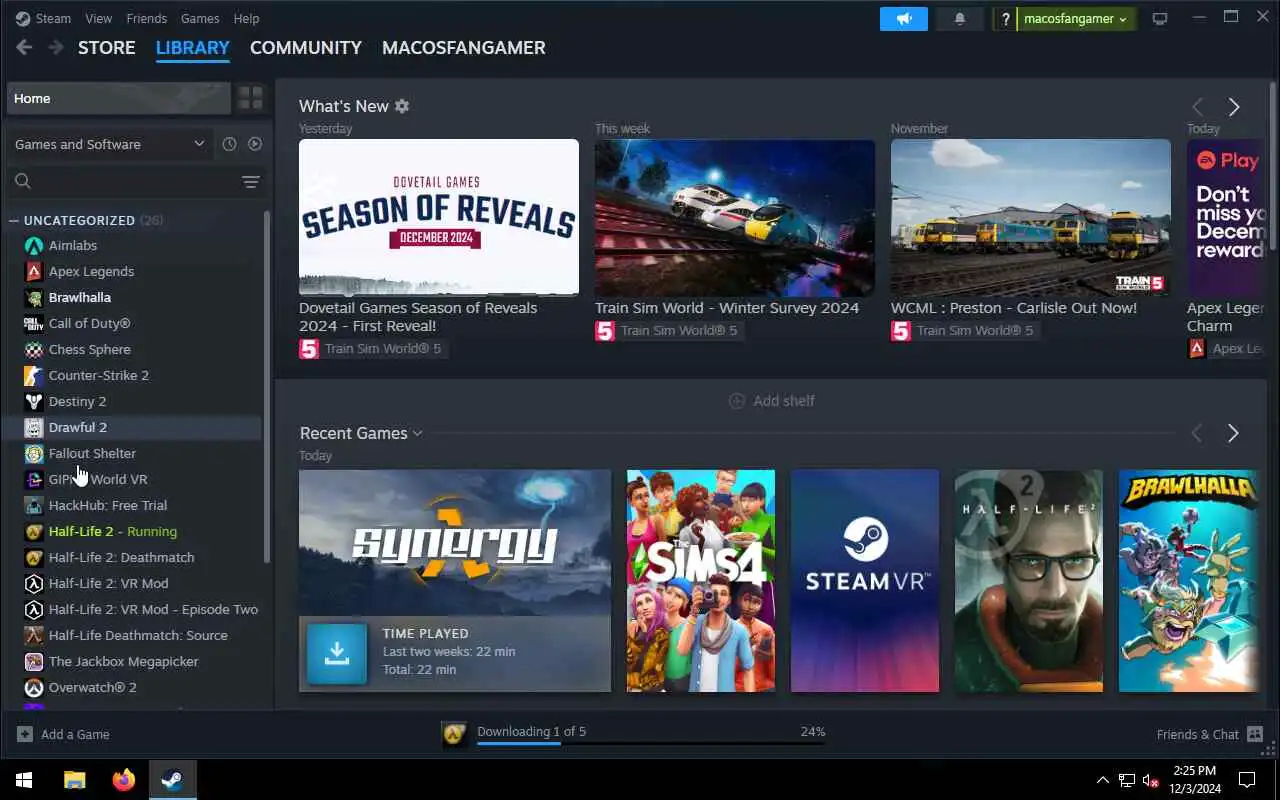Open the Brawlhalla cover art
Image resolution: width=1280 pixels, height=800 pixels.
1189,581
